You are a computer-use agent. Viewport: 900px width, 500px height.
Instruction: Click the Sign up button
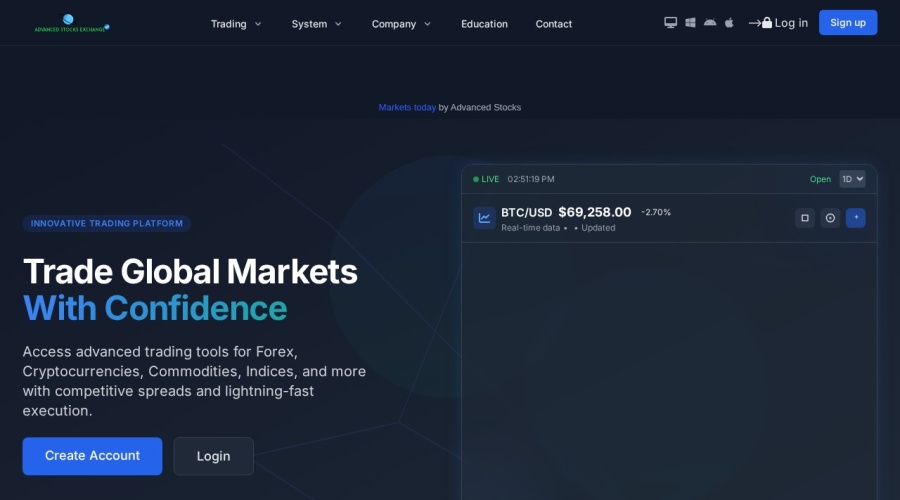click(x=848, y=23)
